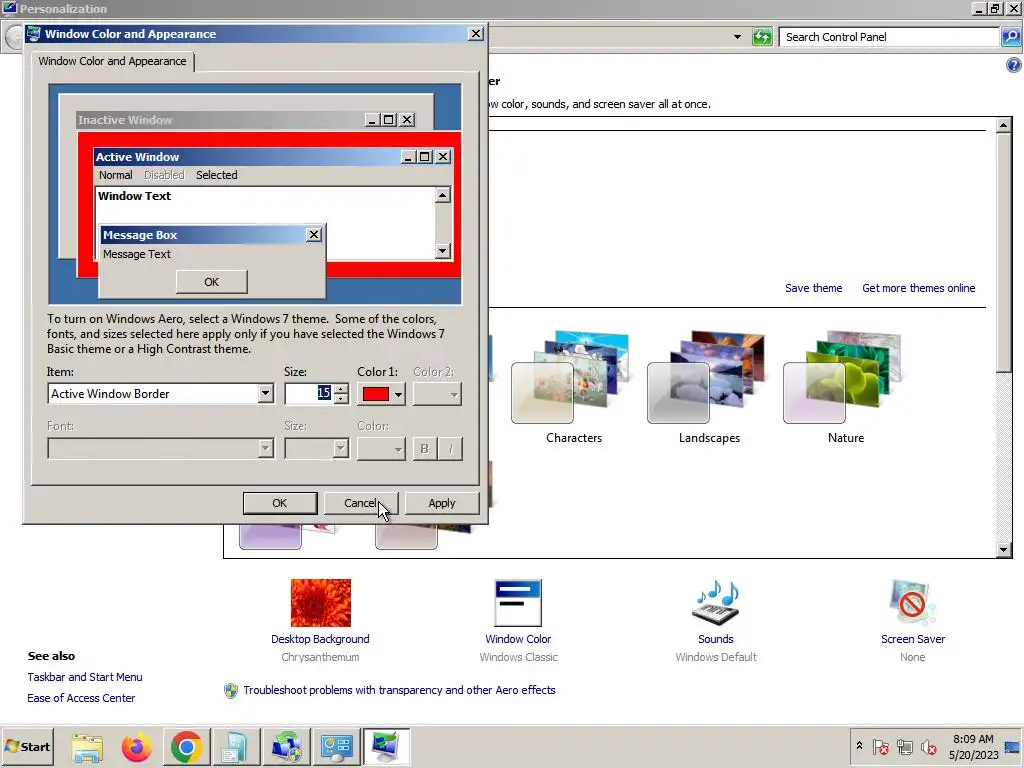Decrease size with the spinner down arrow
The image size is (1024, 768).
[x=341, y=399]
